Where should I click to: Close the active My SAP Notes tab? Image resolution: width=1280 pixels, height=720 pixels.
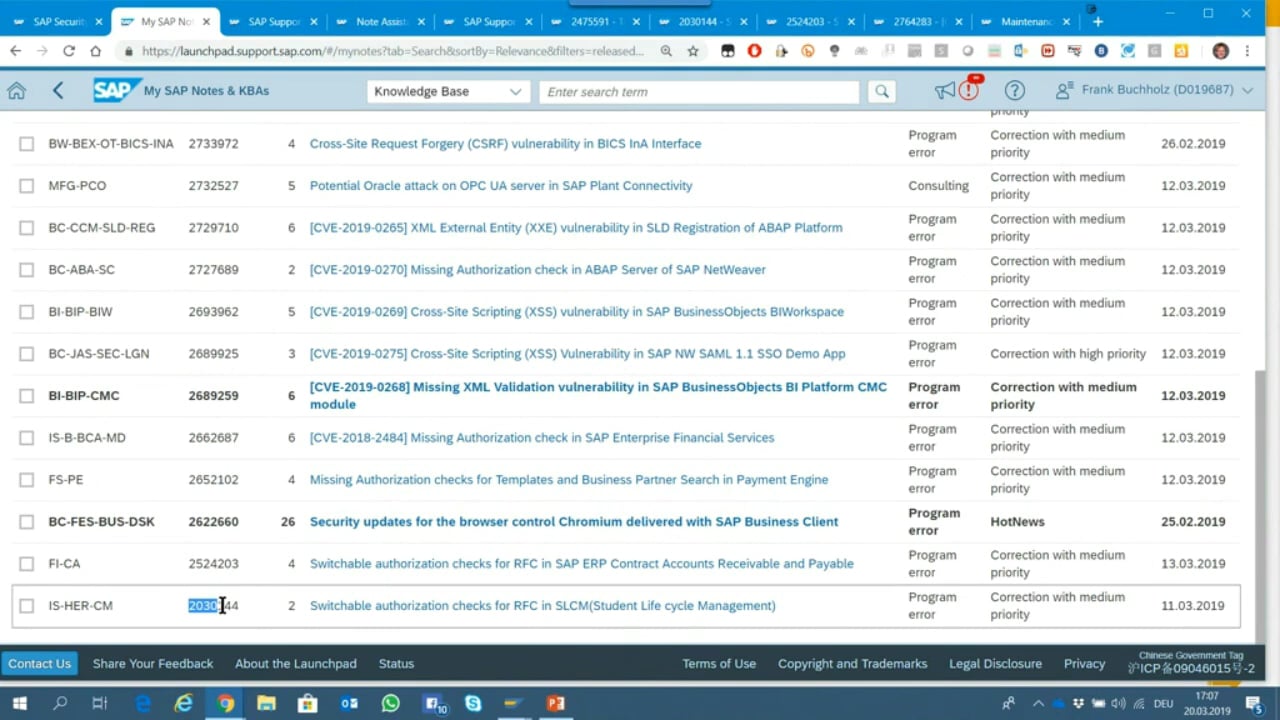click(x=206, y=21)
